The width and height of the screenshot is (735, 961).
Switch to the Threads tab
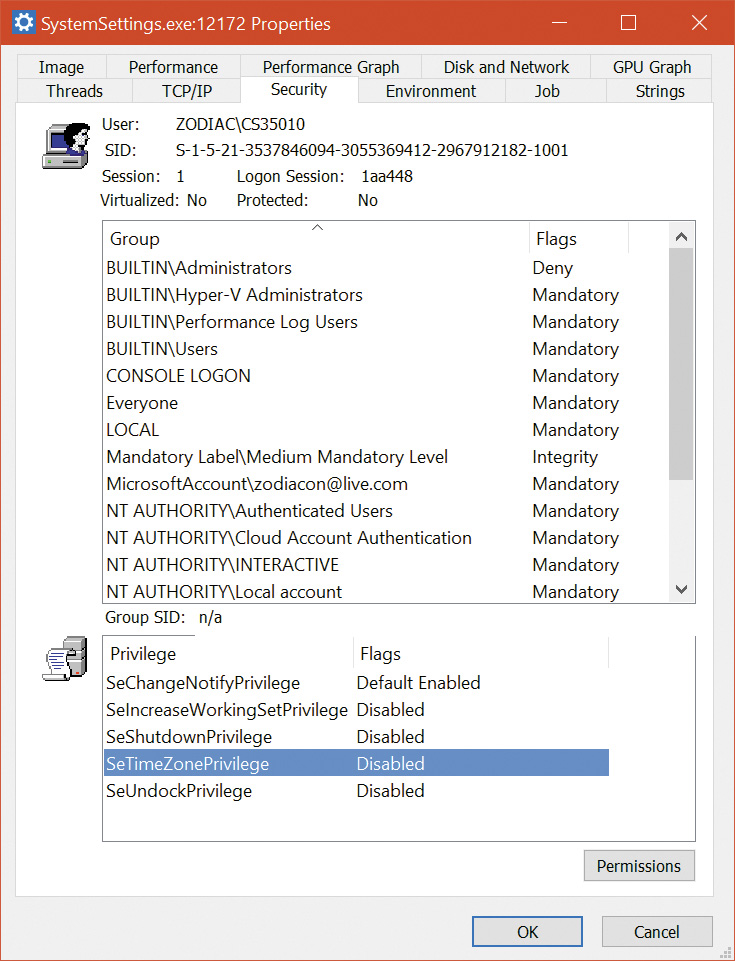coord(74,91)
